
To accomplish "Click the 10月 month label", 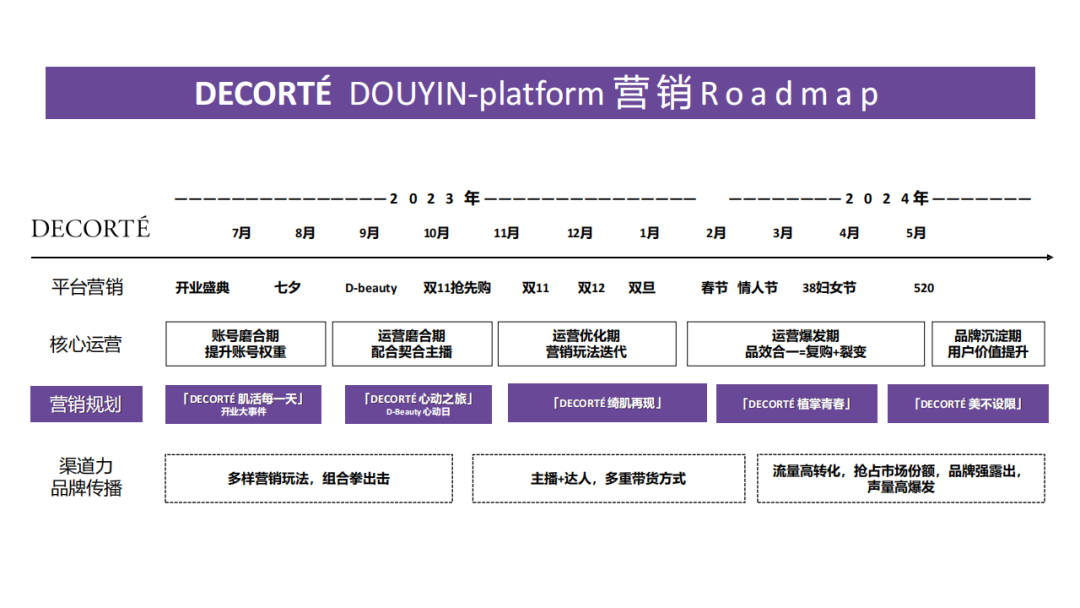I will 436,233.
